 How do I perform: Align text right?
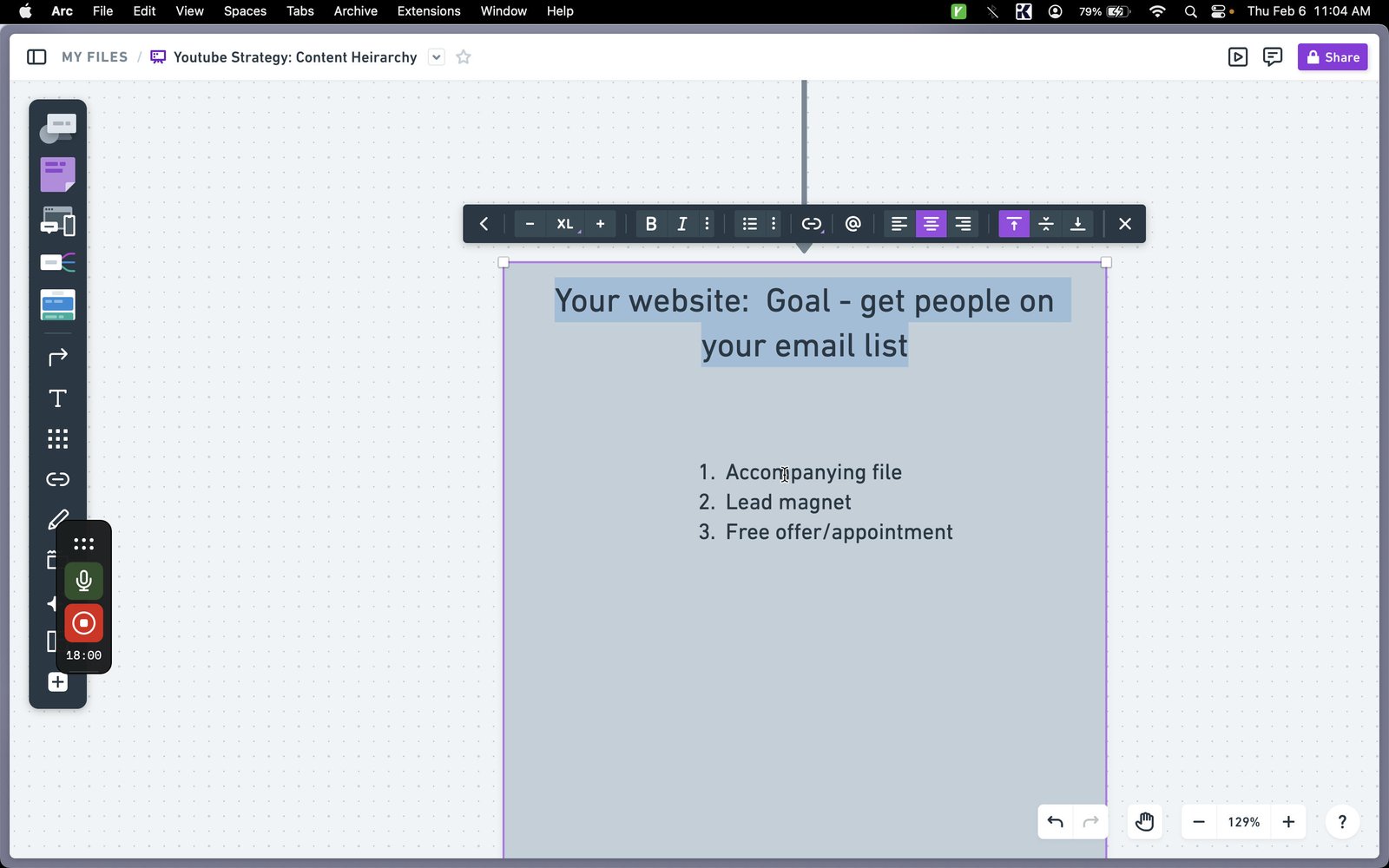pos(963,224)
